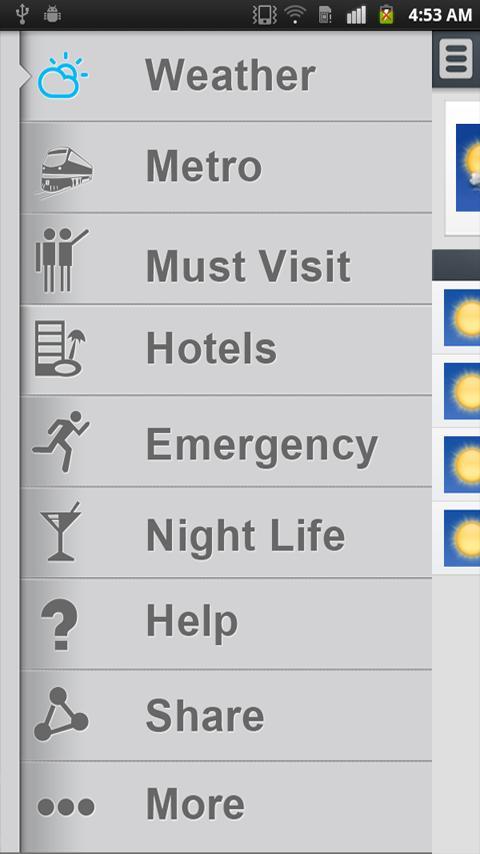Screen dimensions: 480x854
Task: Tap the Night Life cocktail glass icon
Action: click(x=61, y=531)
